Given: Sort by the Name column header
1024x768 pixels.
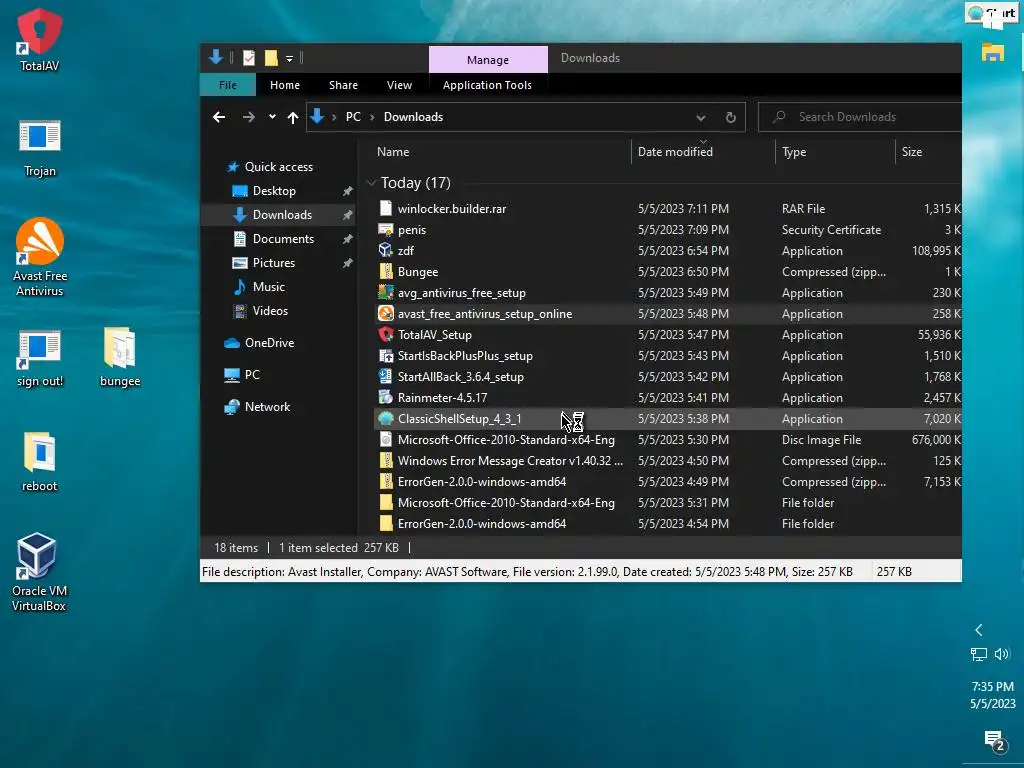Looking at the screenshot, I should [x=393, y=152].
